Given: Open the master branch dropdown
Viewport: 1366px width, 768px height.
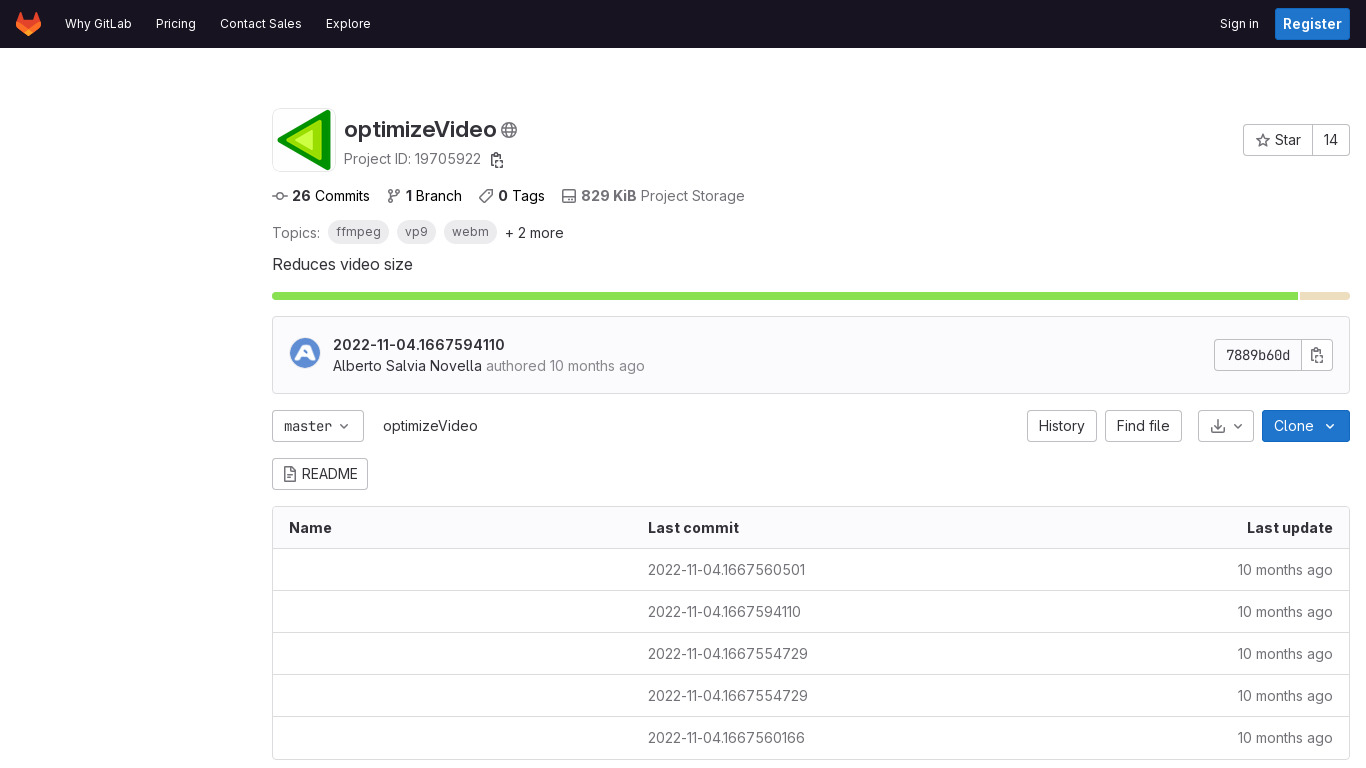Looking at the screenshot, I should click(x=318, y=426).
